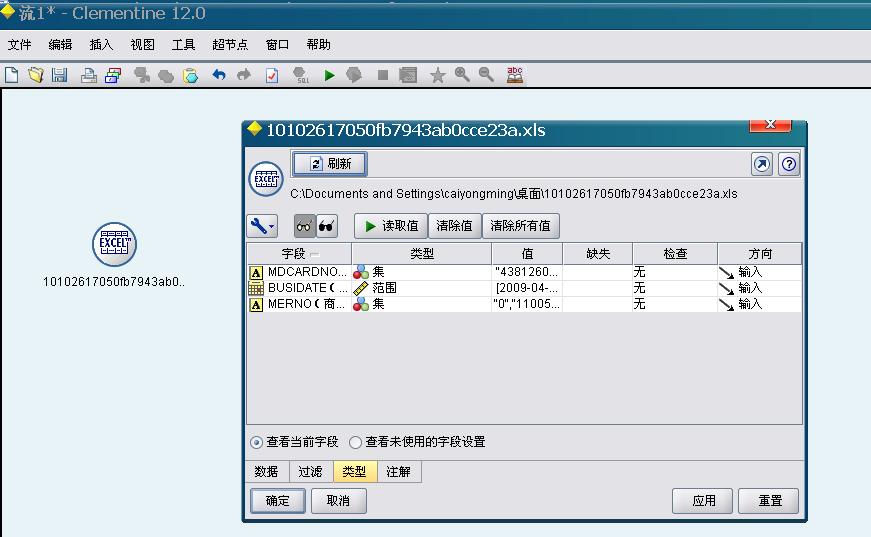Open the 工具 menu
Image resolution: width=871 pixels, height=537 pixels.
[183, 45]
